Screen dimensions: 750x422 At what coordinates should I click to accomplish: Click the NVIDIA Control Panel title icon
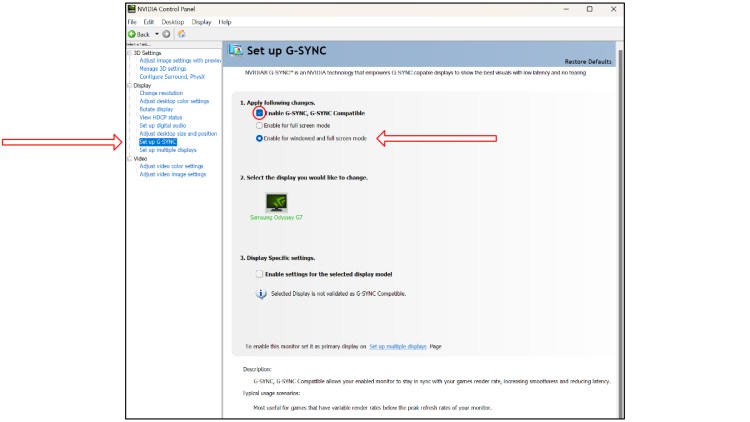coord(131,9)
